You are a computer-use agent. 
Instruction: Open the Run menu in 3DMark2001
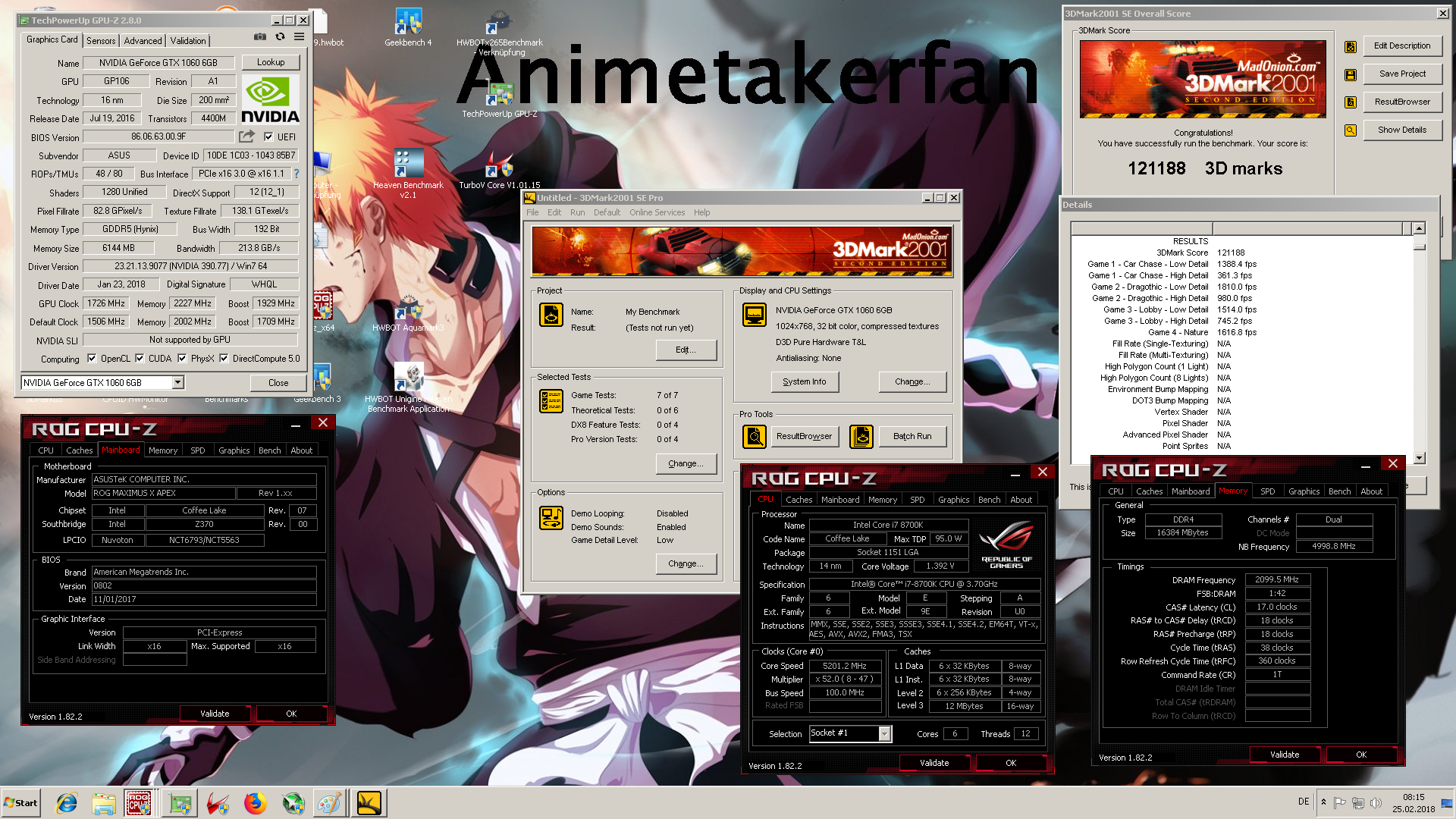577,212
